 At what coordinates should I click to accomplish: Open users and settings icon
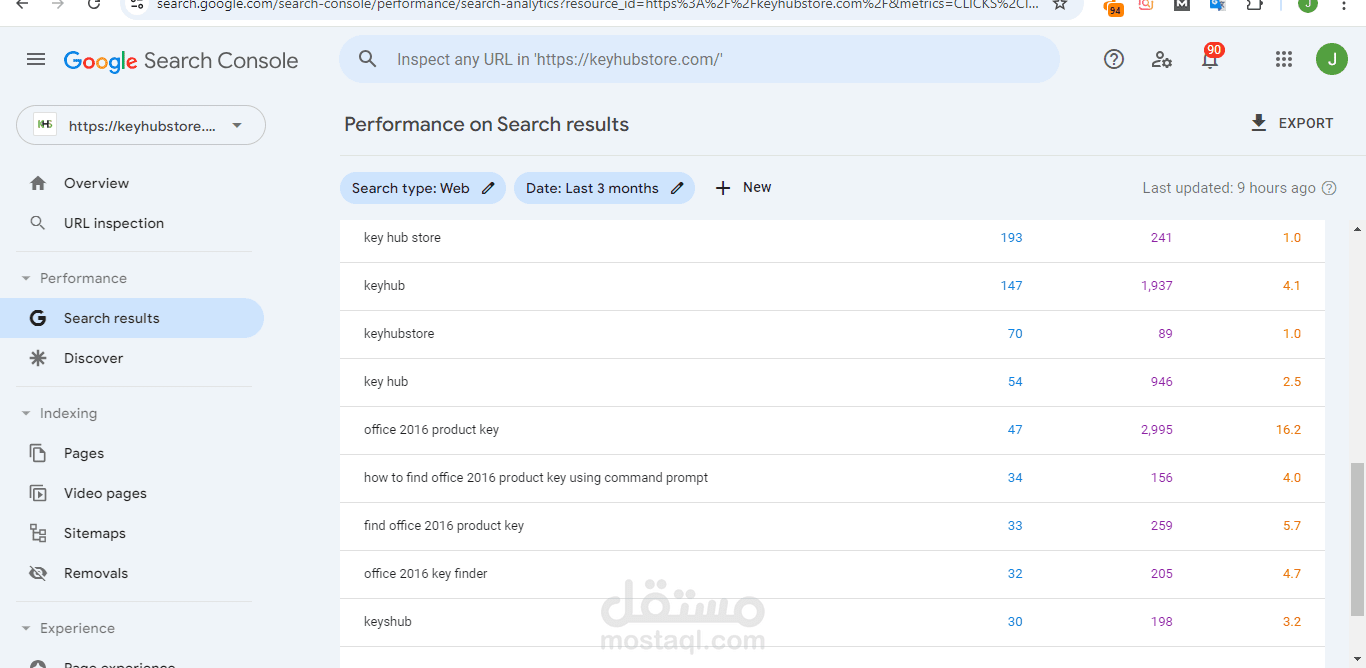click(1162, 59)
